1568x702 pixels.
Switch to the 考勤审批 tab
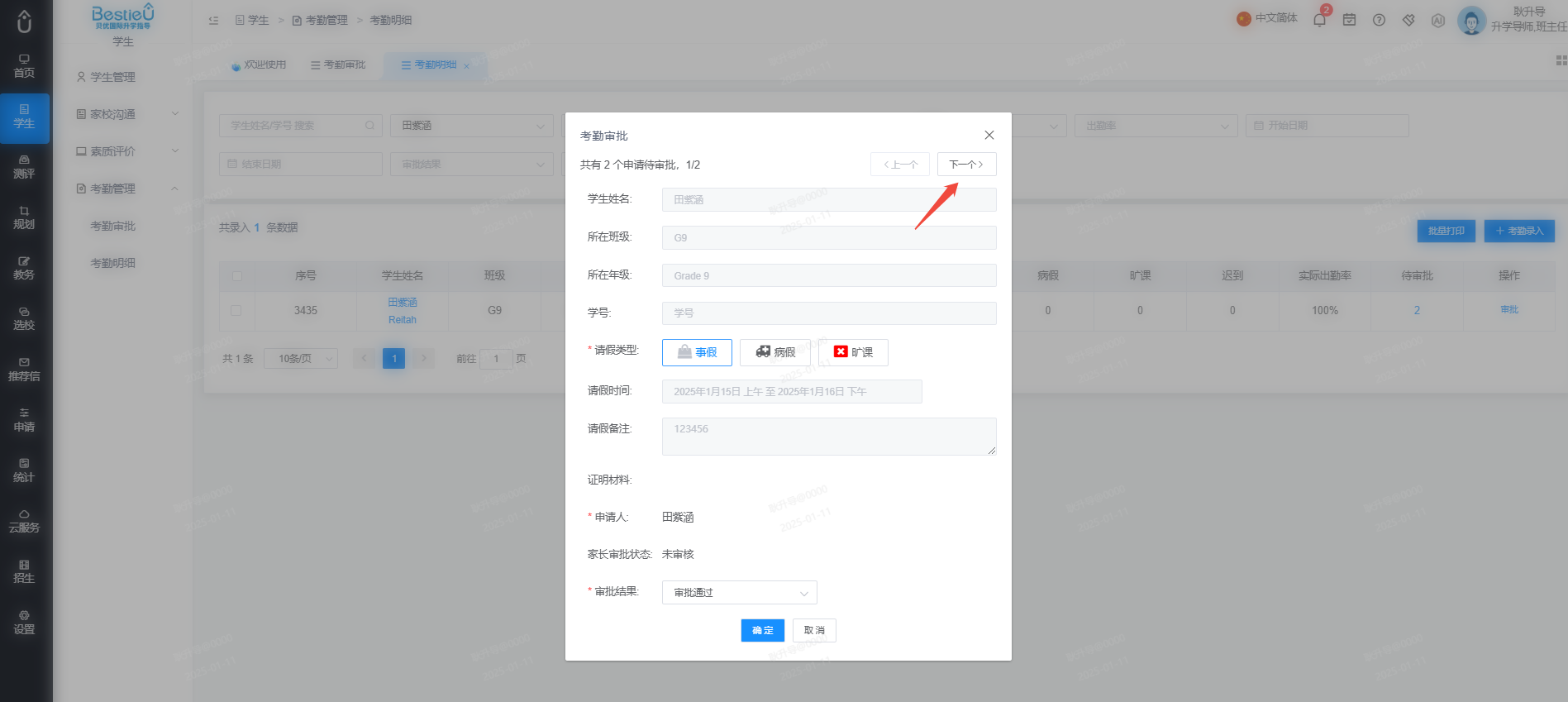pos(338,64)
